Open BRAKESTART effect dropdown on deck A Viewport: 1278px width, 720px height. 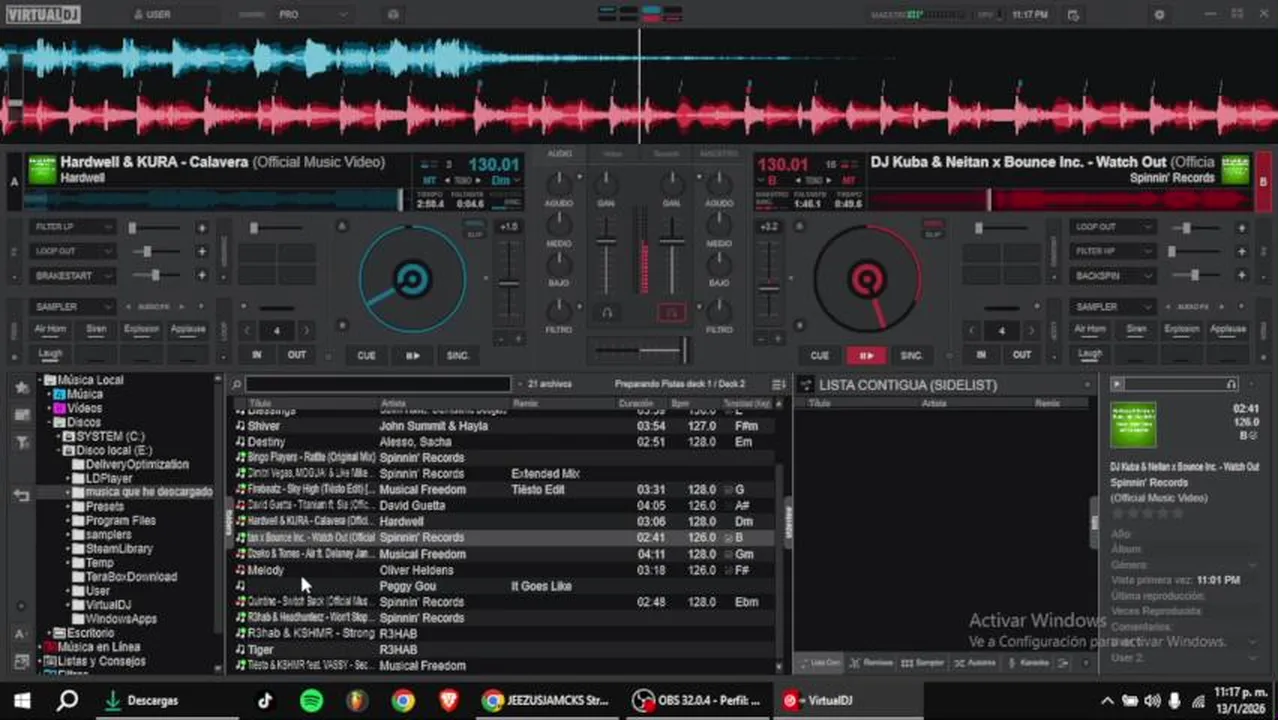pyautogui.click(x=73, y=275)
